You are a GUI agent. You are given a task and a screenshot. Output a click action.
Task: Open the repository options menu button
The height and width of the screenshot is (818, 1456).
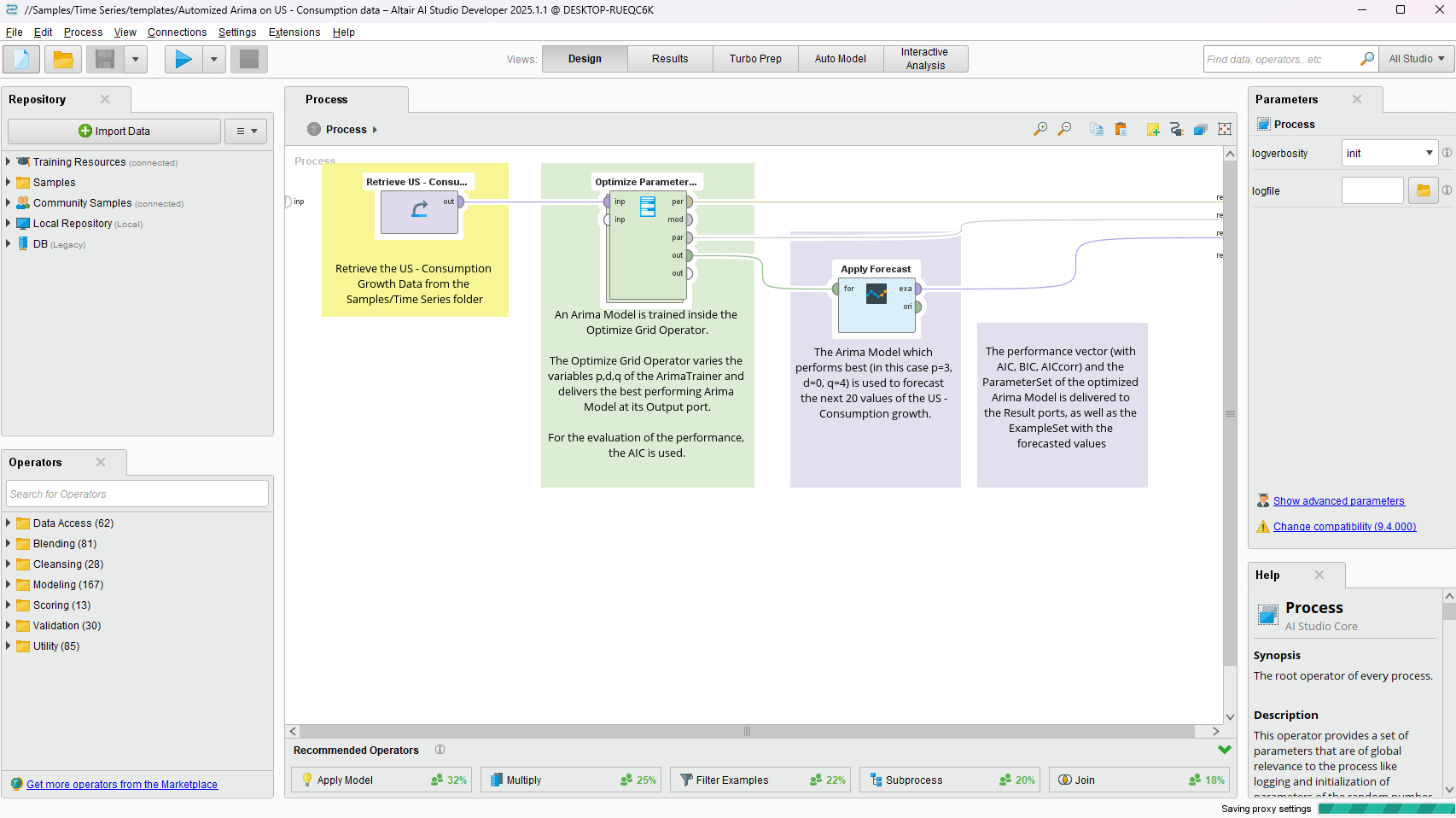(x=246, y=131)
